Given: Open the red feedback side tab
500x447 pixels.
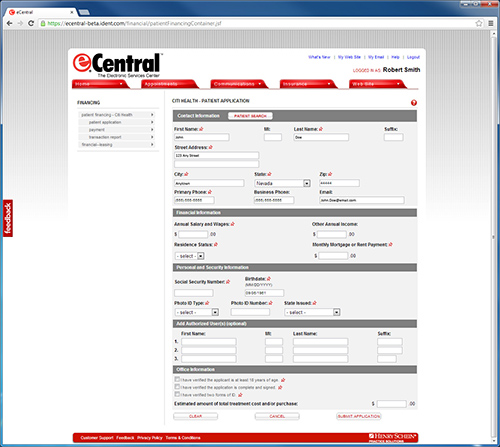Looking at the screenshot, I should pyautogui.click(x=8, y=218).
